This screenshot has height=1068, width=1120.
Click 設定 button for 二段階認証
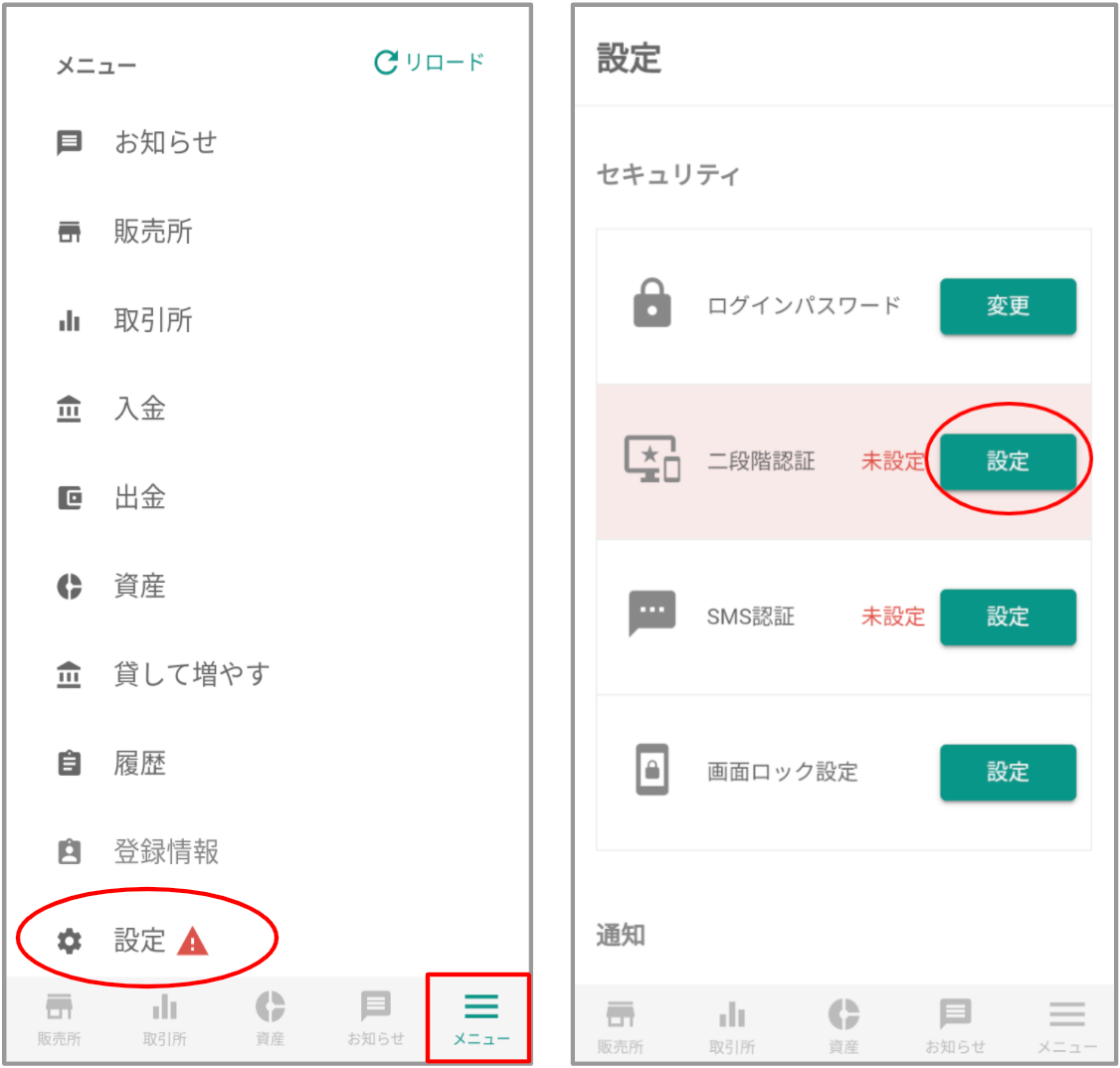tap(1008, 461)
